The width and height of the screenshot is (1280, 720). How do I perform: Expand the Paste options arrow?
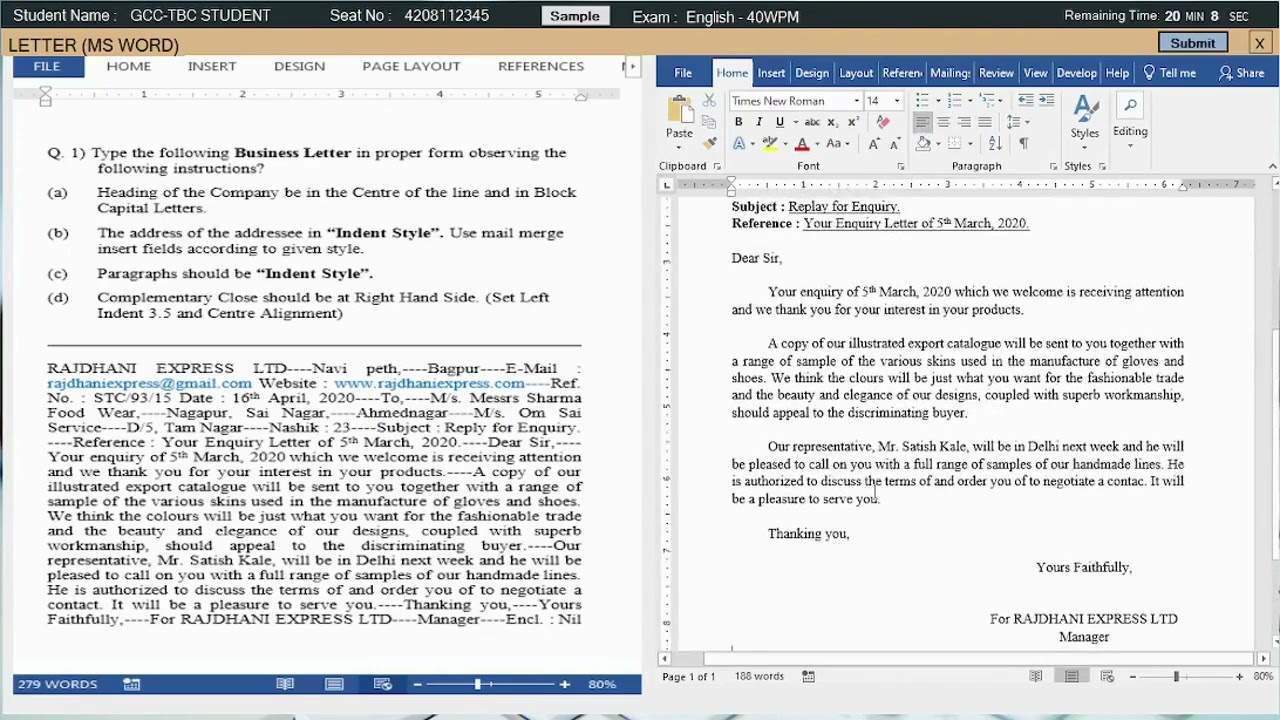tap(679, 147)
